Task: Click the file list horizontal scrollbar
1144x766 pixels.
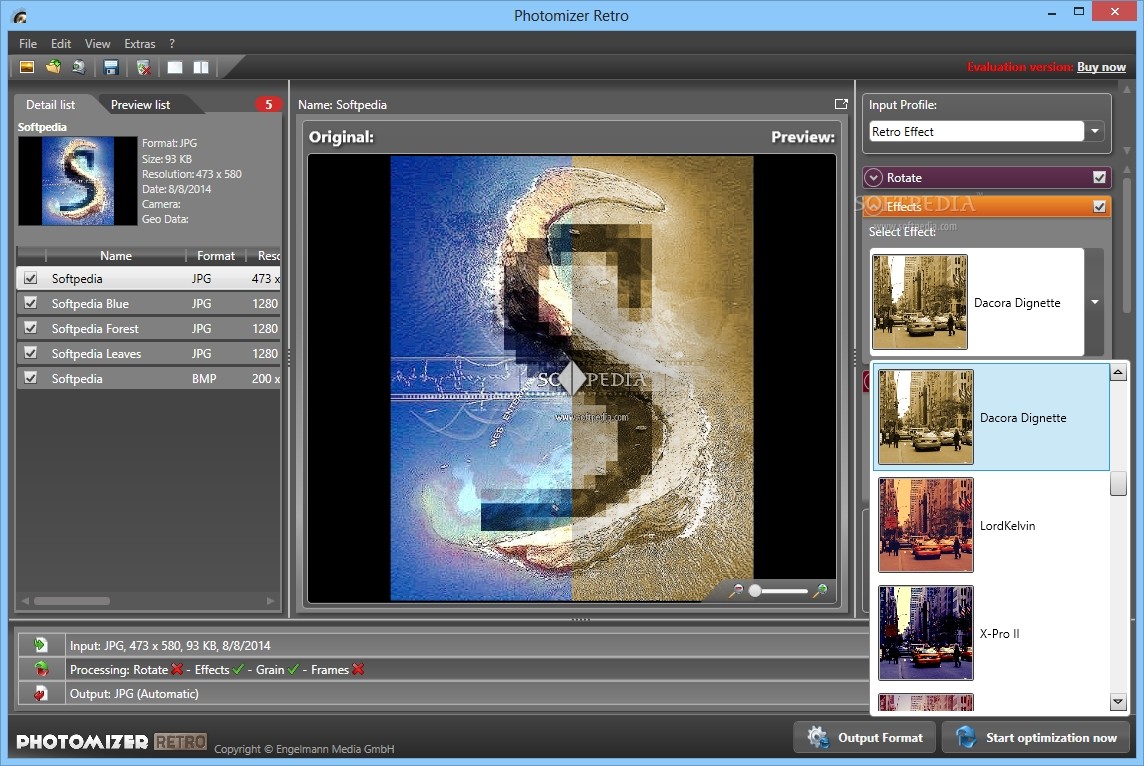Action: (72, 601)
